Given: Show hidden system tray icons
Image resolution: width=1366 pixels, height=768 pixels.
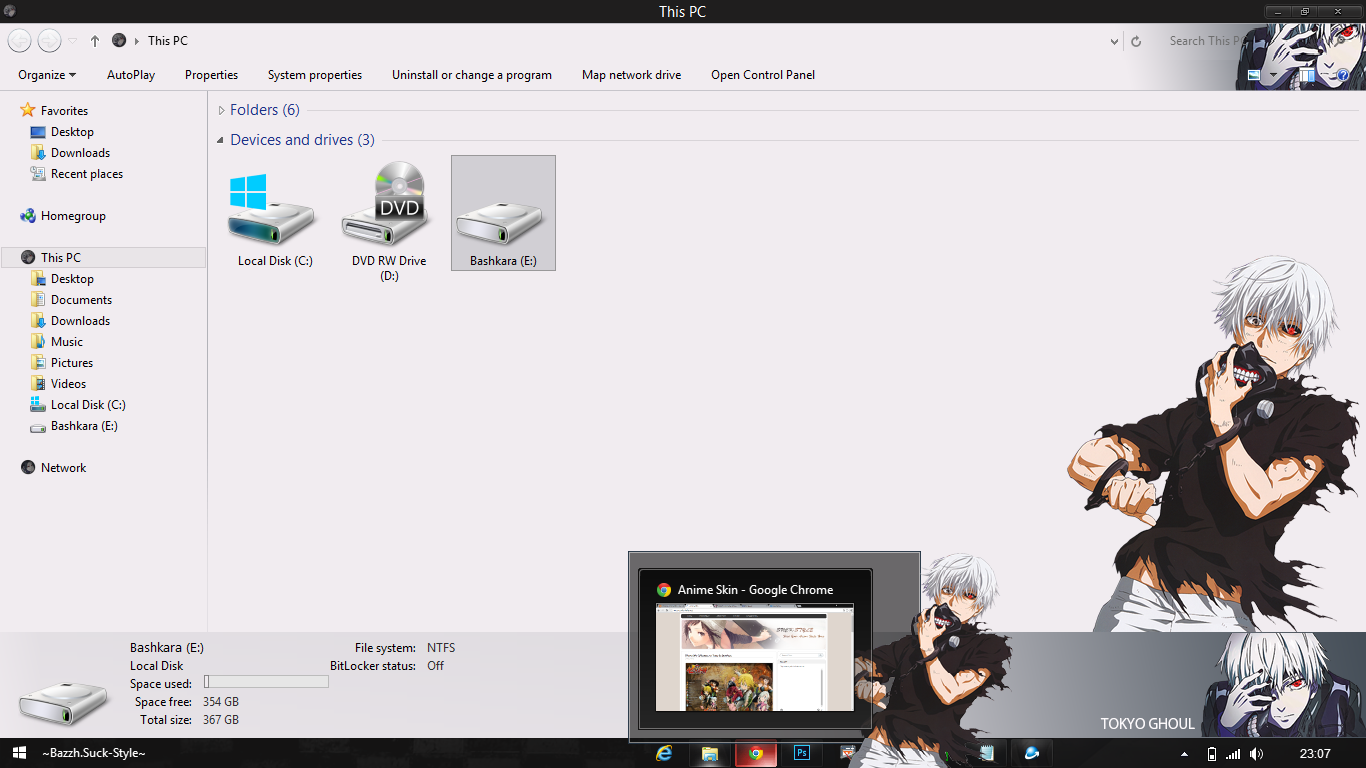Looking at the screenshot, I should [x=1185, y=754].
